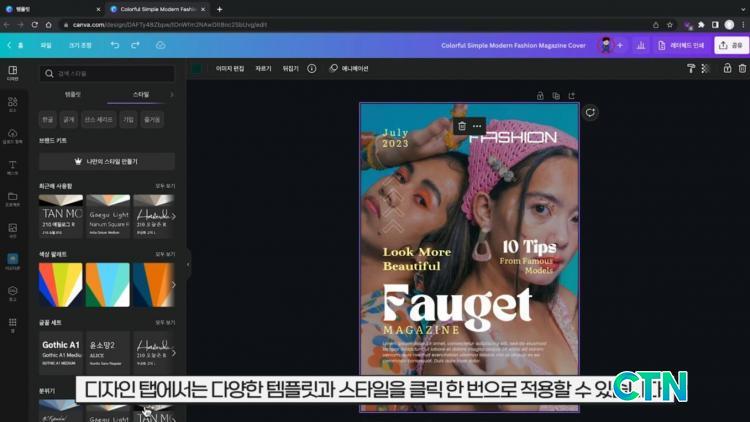Switch to the 템플릿 tab
Image resolution: width=750 pixels, height=422 pixels.
point(73,94)
